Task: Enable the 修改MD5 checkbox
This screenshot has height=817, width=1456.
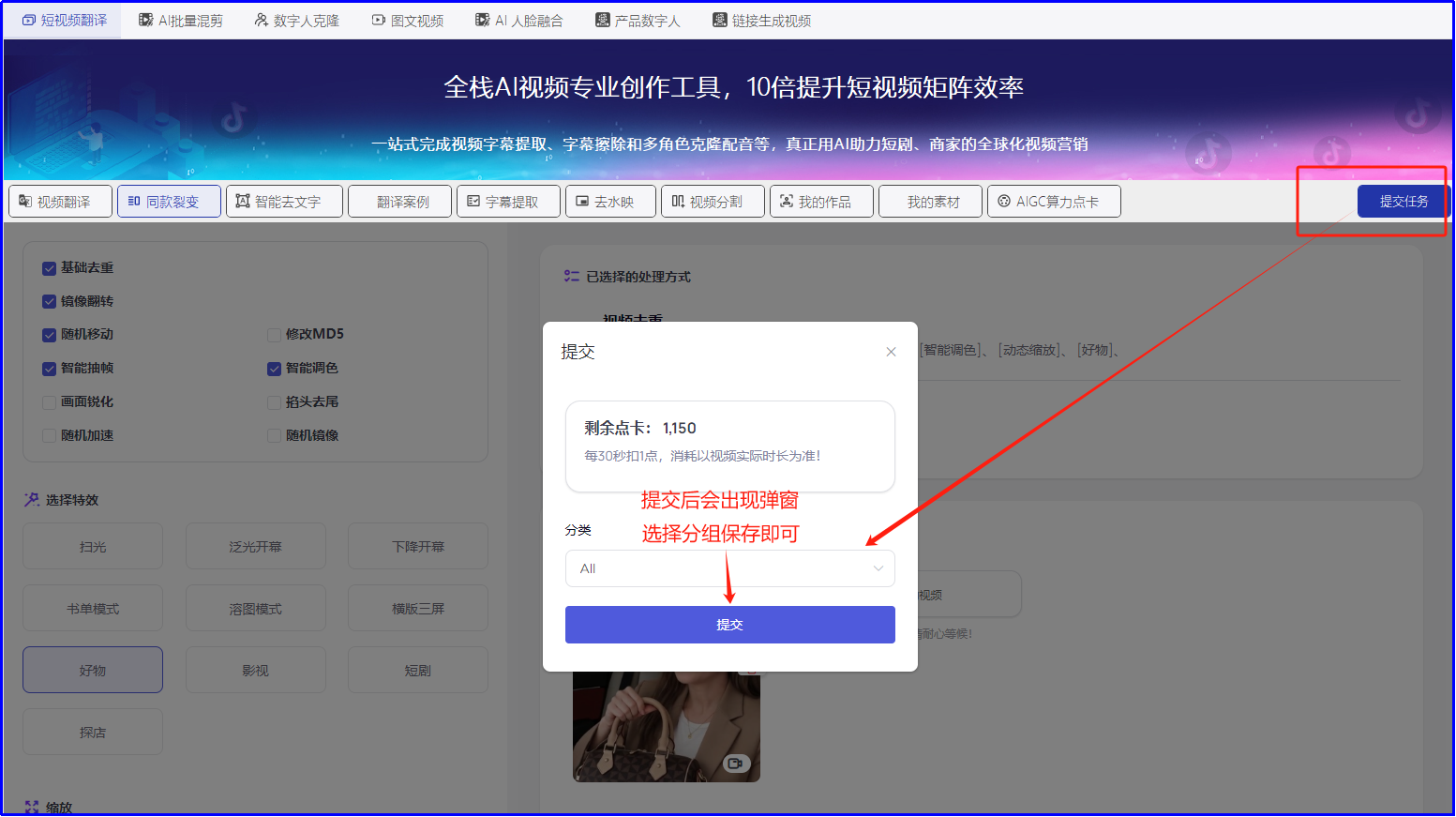Action: point(275,335)
